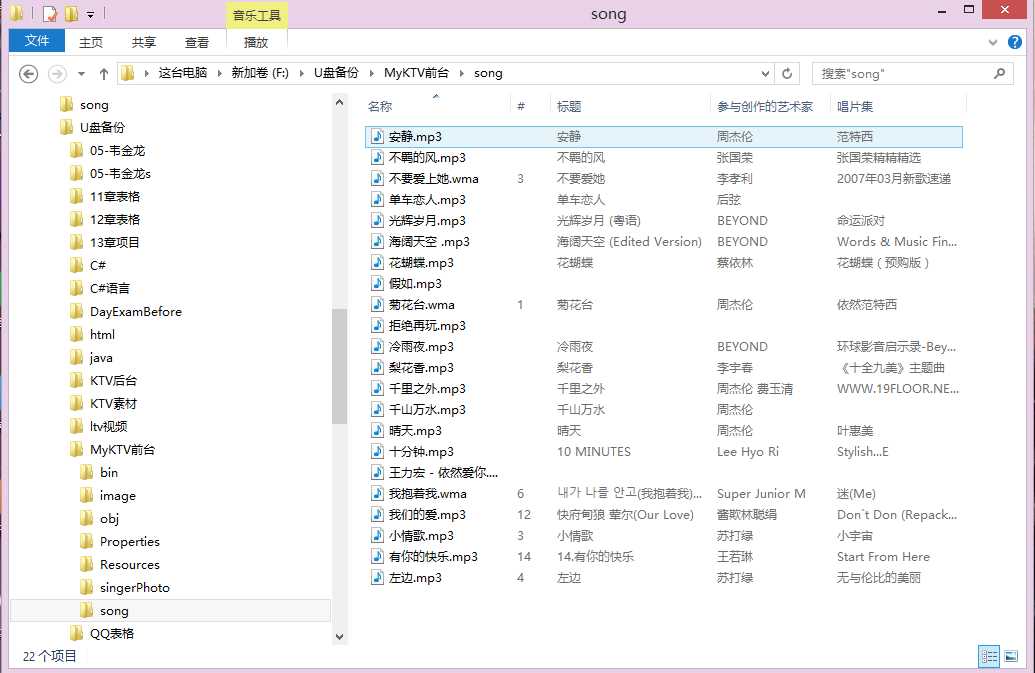This screenshot has width=1035, height=673.
Task: Switch to the 播放 ribbon tab
Action: [x=256, y=42]
